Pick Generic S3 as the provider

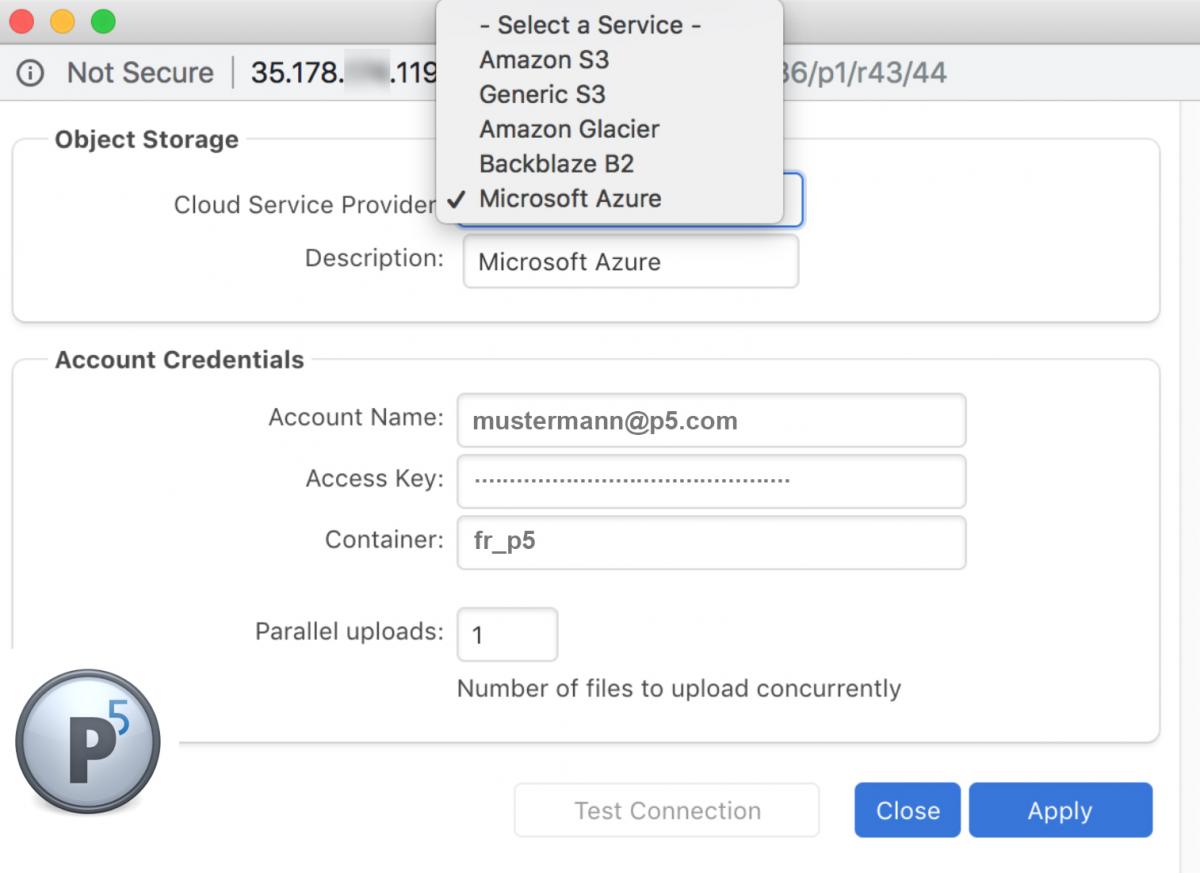[542, 95]
